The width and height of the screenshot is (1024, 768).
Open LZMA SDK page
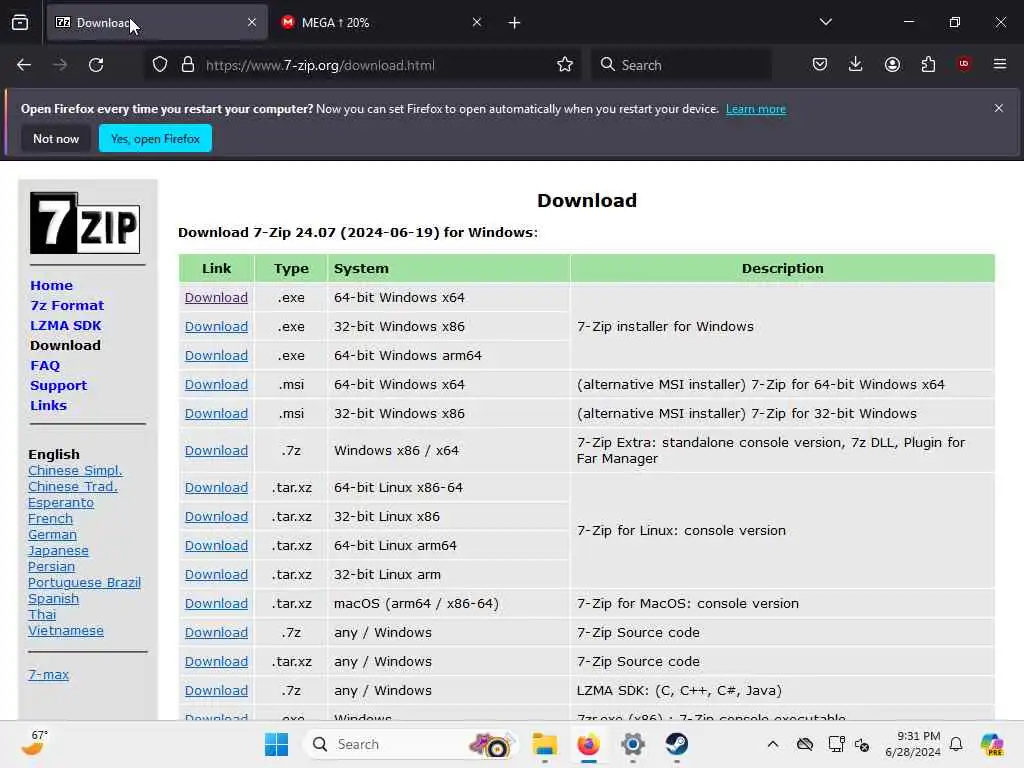(65, 325)
